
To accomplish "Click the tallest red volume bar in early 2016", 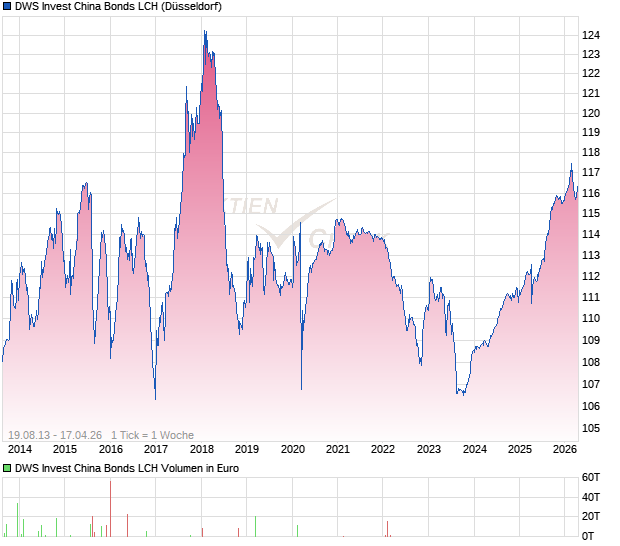I will click(x=110, y=509).
